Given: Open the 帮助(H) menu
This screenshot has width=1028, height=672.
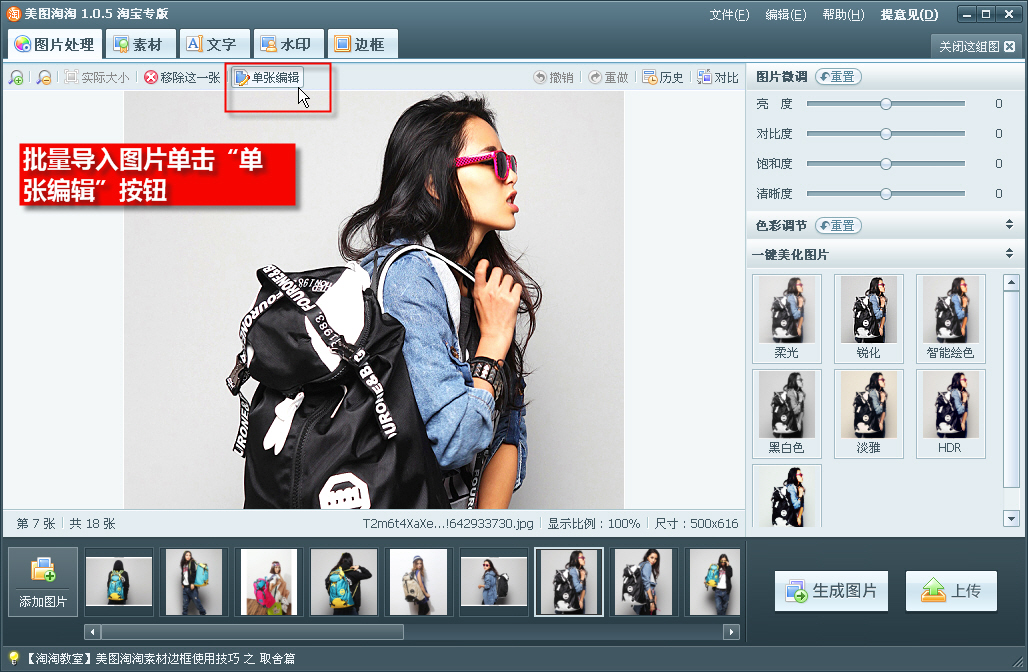Looking at the screenshot, I should pyautogui.click(x=843, y=14).
